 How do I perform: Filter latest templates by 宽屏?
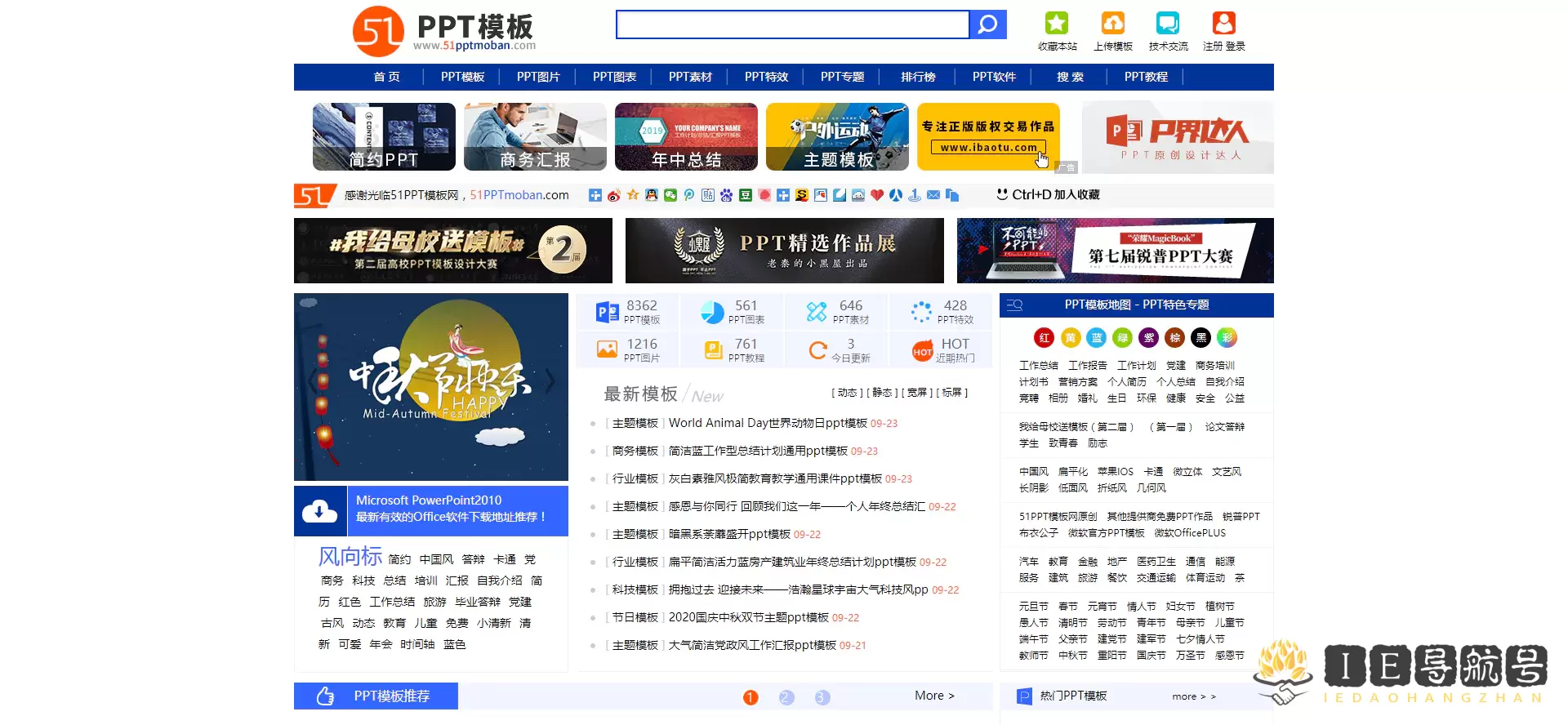point(916,393)
